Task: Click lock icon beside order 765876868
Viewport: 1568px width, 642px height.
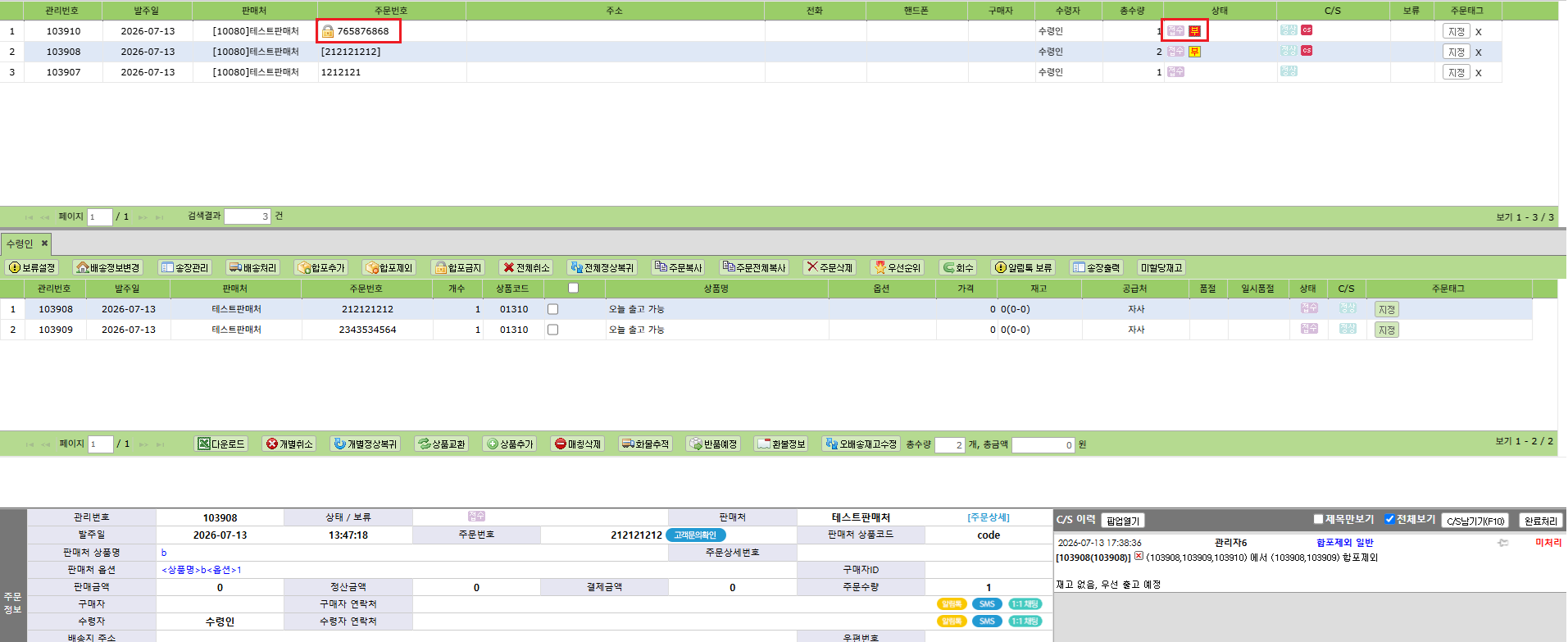Action: coord(328,31)
